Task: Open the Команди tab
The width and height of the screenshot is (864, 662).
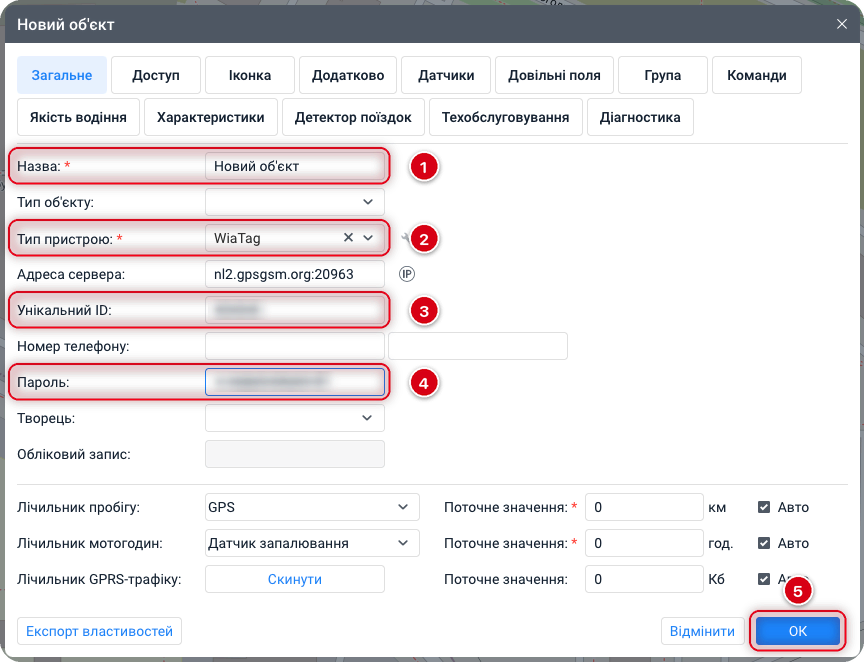Action: click(x=757, y=75)
